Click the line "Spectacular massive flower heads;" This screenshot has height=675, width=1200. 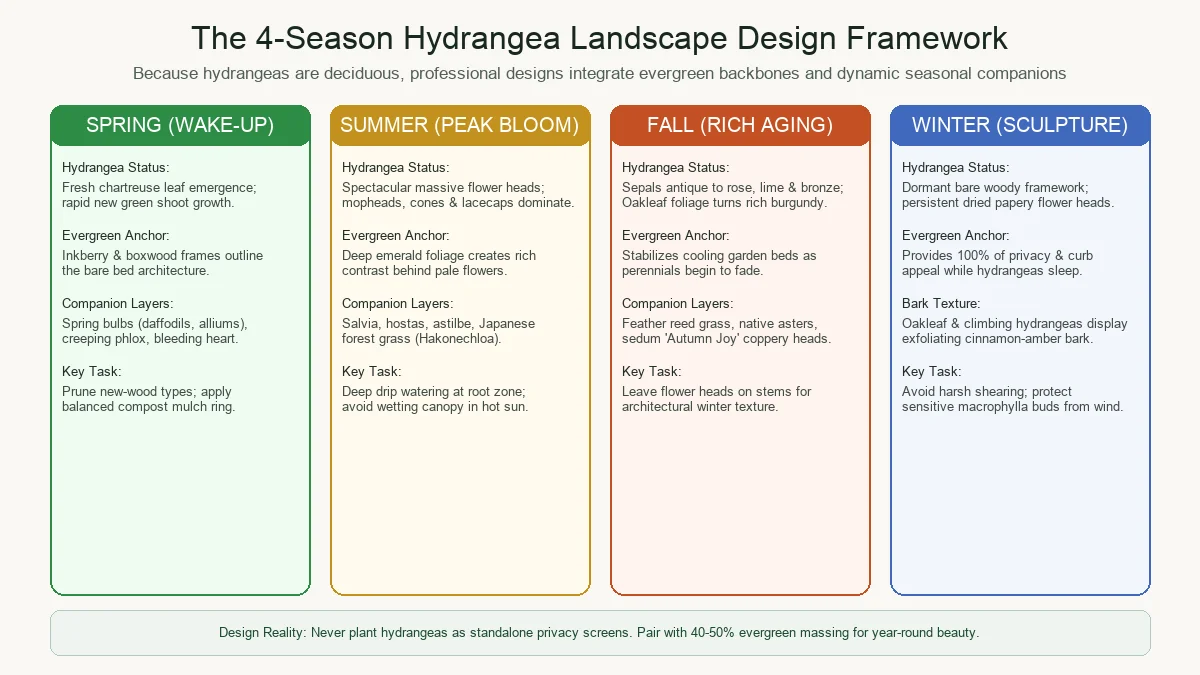click(443, 187)
